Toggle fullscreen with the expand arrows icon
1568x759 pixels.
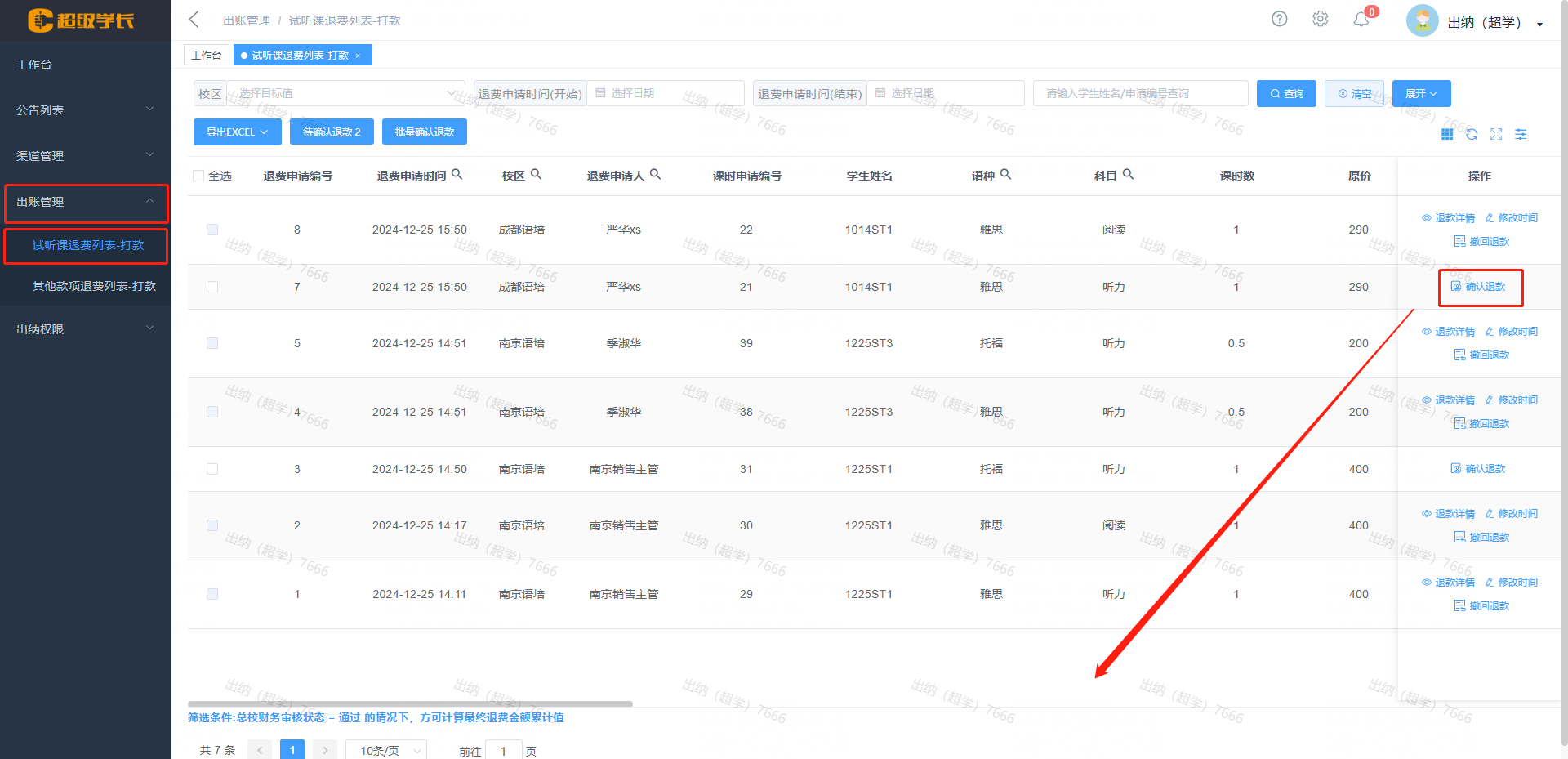[1496, 134]
